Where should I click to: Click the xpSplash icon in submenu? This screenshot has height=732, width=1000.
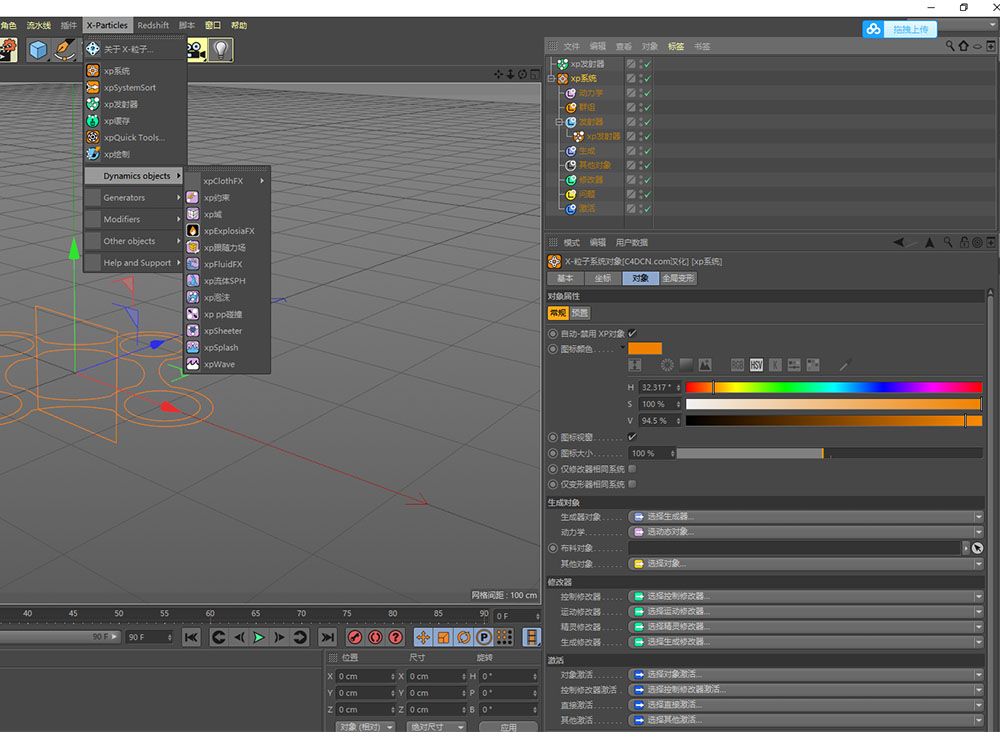193,348
